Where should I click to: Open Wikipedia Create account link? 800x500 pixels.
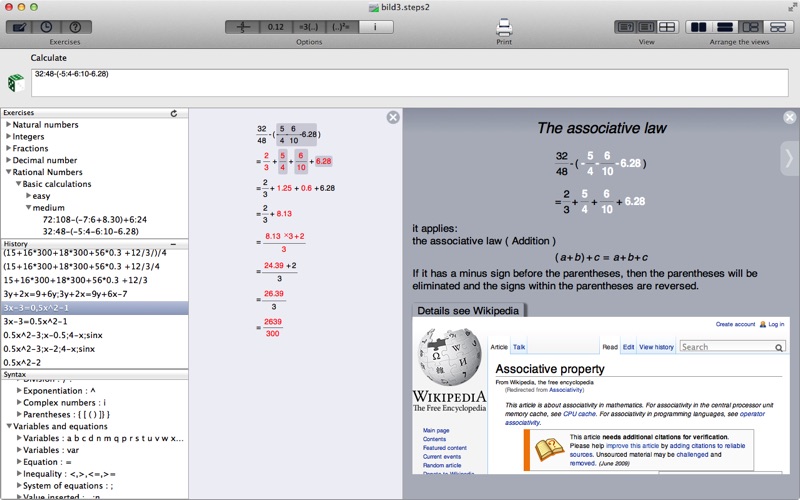735,324
